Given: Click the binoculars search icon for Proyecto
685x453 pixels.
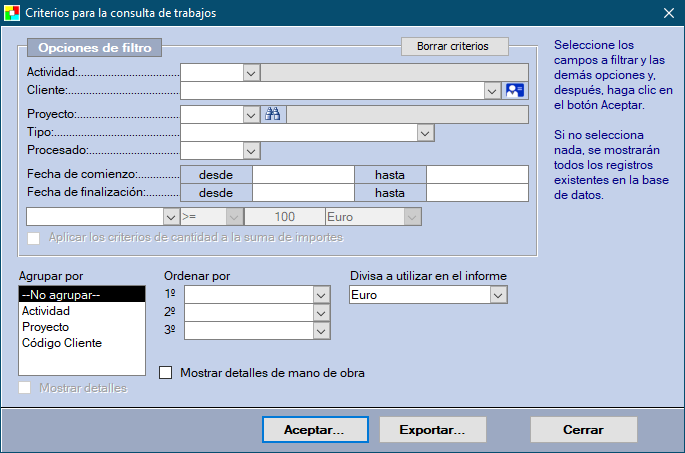Looking at the screenshot, I should (272, 115).
